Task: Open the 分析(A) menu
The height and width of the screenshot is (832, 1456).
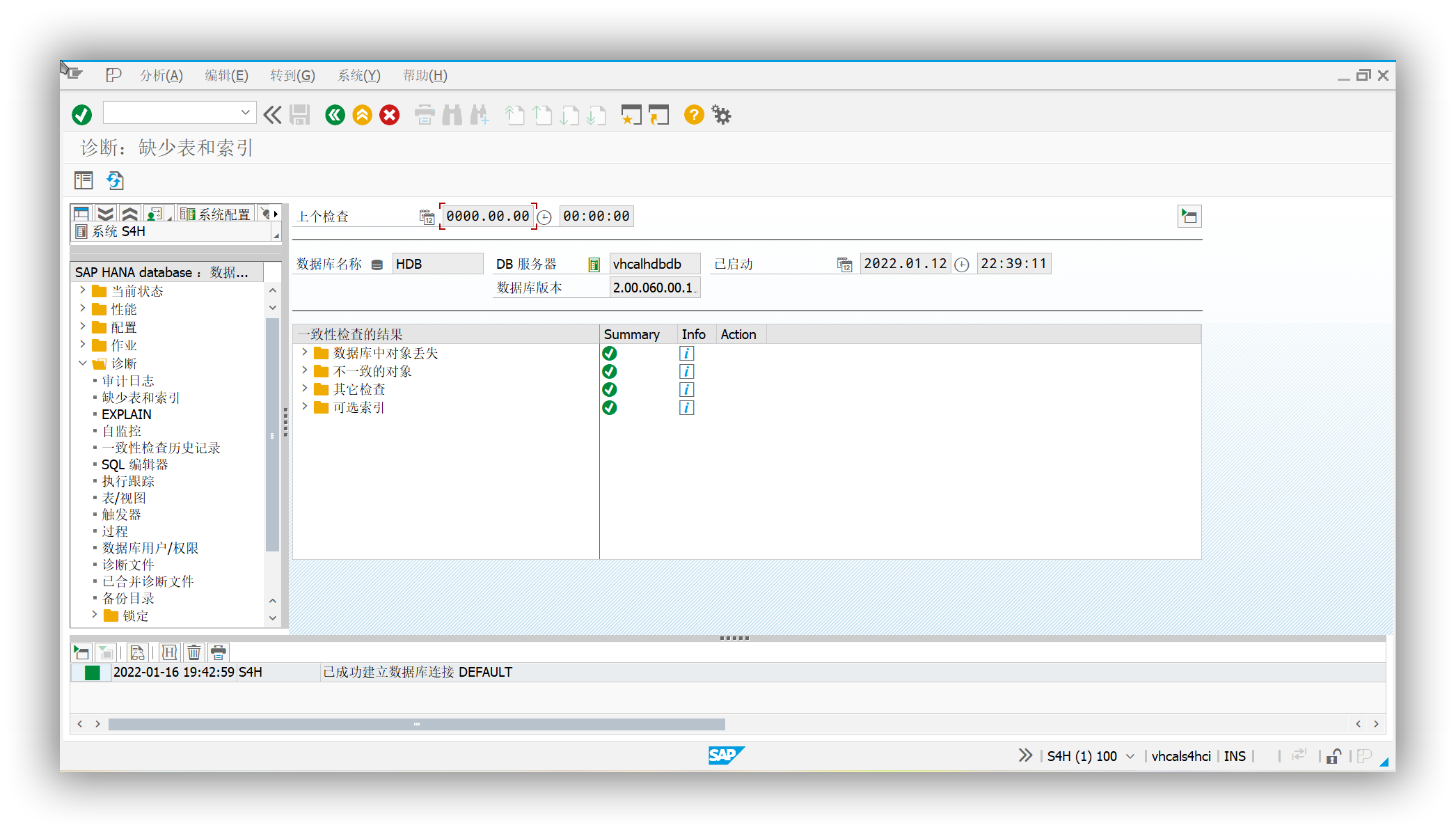Action: click(x=161, y=75)
